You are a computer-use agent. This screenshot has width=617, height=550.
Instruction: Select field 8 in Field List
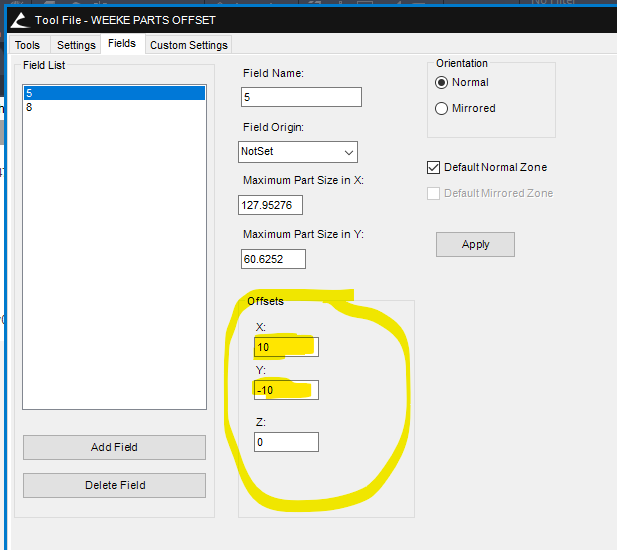(114, 107)
